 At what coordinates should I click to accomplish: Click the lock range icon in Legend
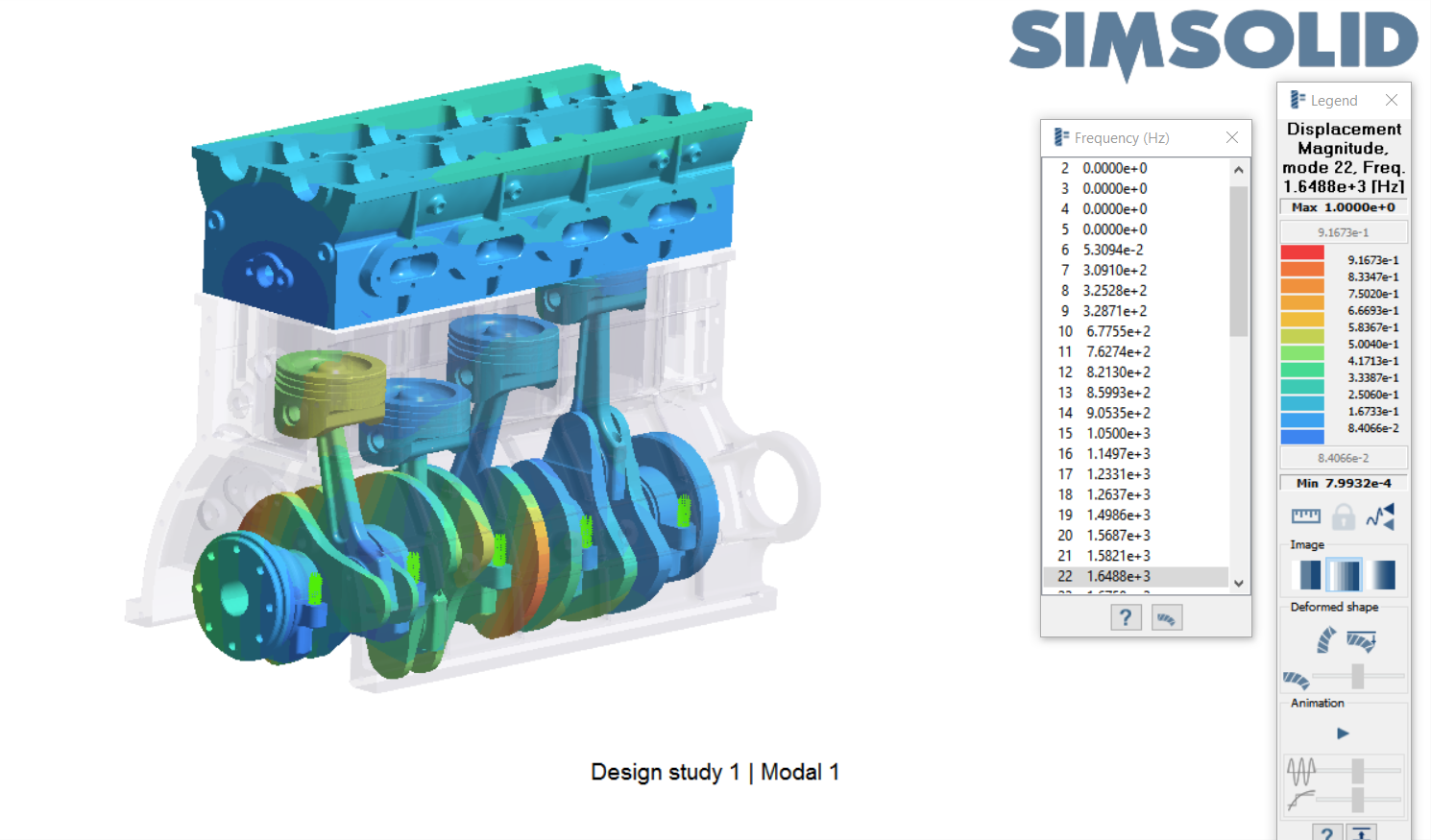pyautogui.click(x=1344, y=516)
